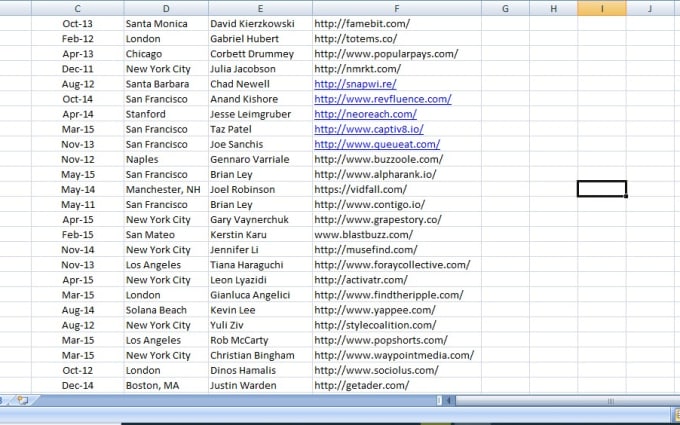Select the cell with http://famebit.com/

click(x=397, y=23)
